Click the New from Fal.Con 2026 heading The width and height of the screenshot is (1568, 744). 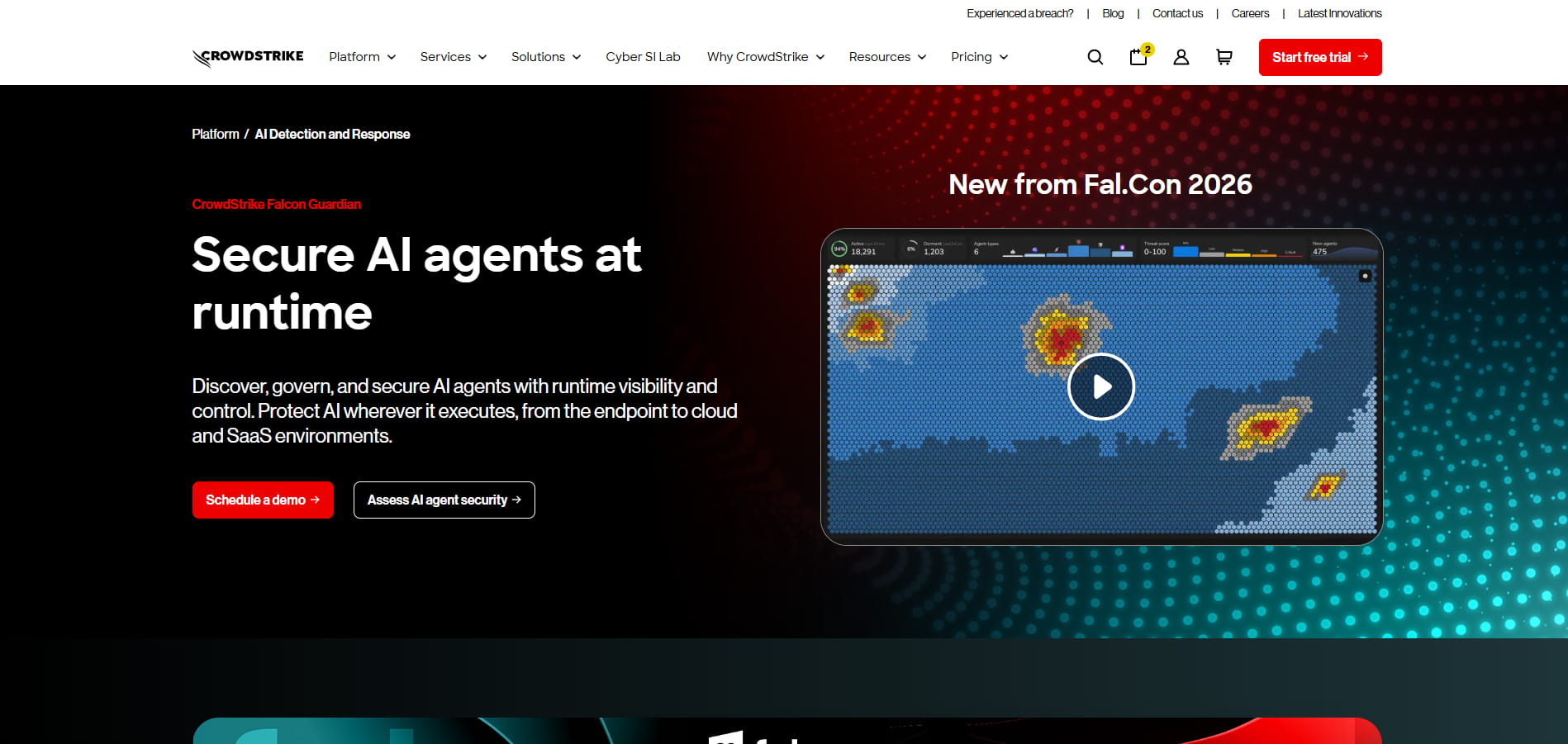[x=1100, y=184]
